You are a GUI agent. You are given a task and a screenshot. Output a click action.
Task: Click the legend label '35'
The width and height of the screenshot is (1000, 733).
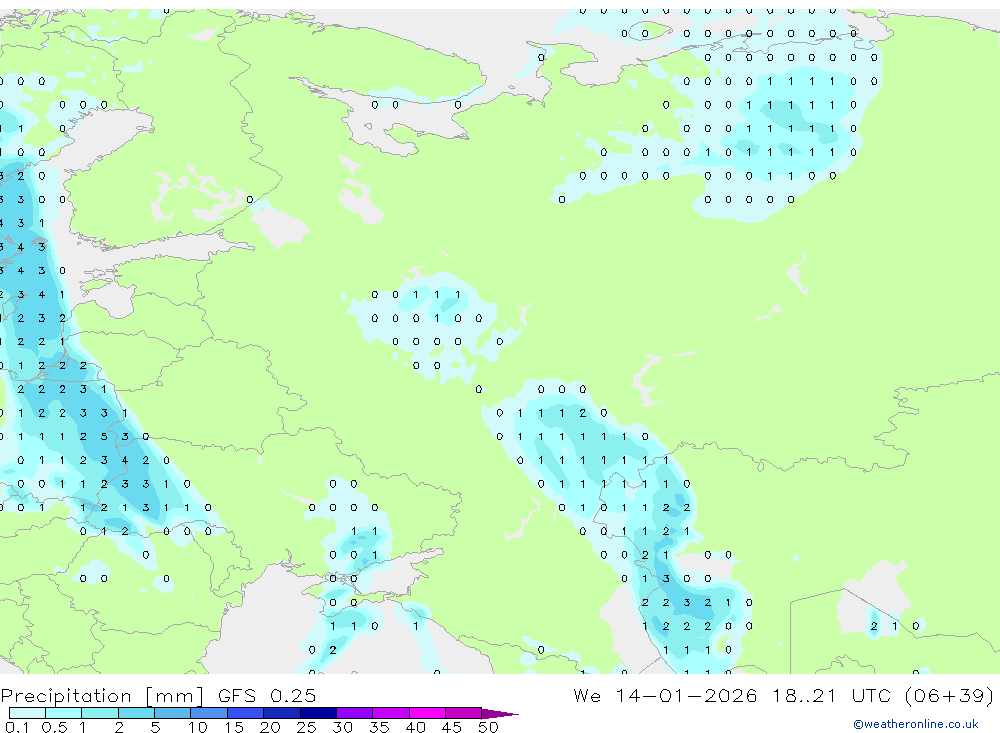[379, 727]
